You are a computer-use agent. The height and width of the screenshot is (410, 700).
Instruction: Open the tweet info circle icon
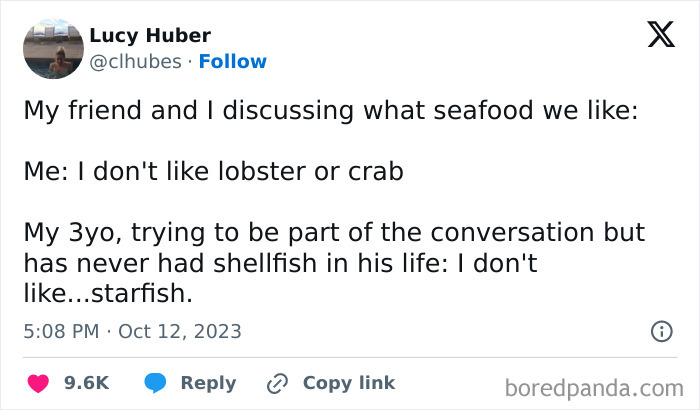click(660, 330)
